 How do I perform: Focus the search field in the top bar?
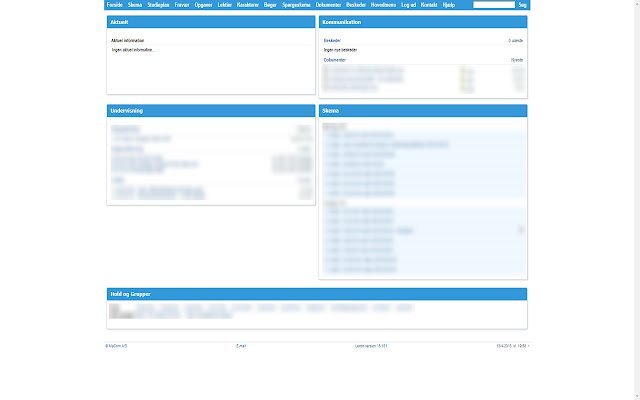pyautogui.click(x=494, y=5)
